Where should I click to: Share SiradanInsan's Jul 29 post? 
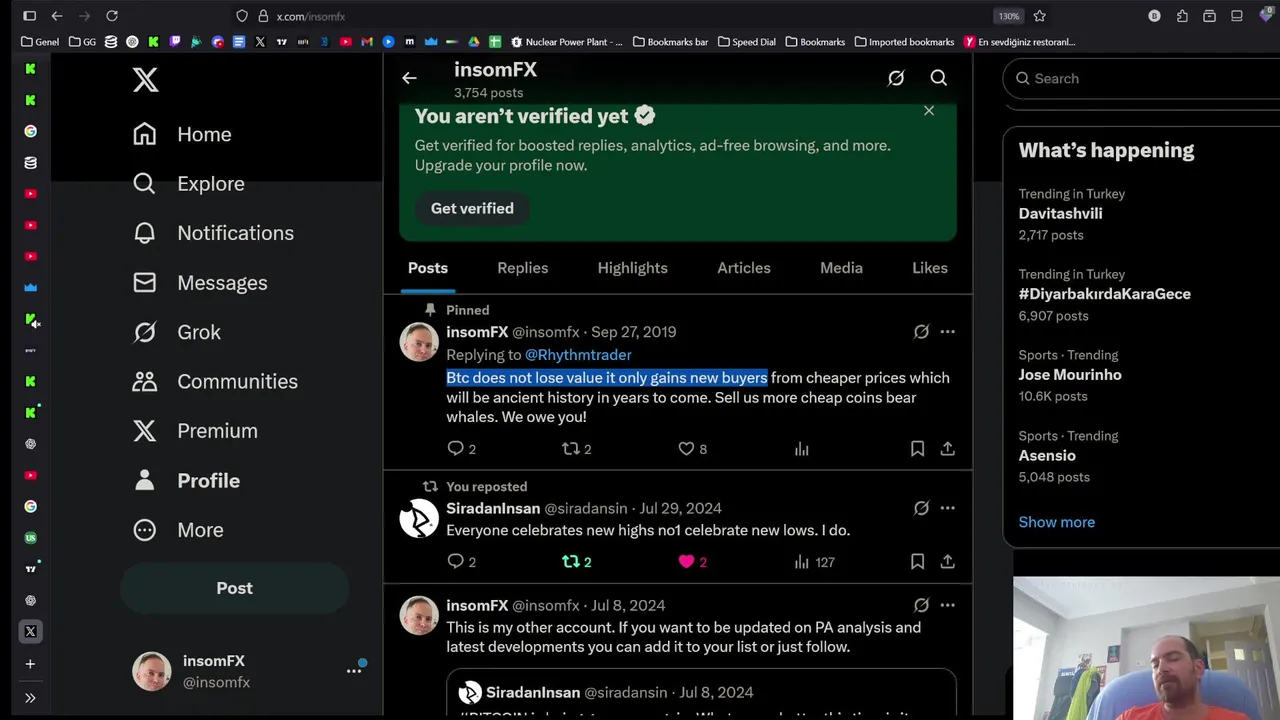947,562
